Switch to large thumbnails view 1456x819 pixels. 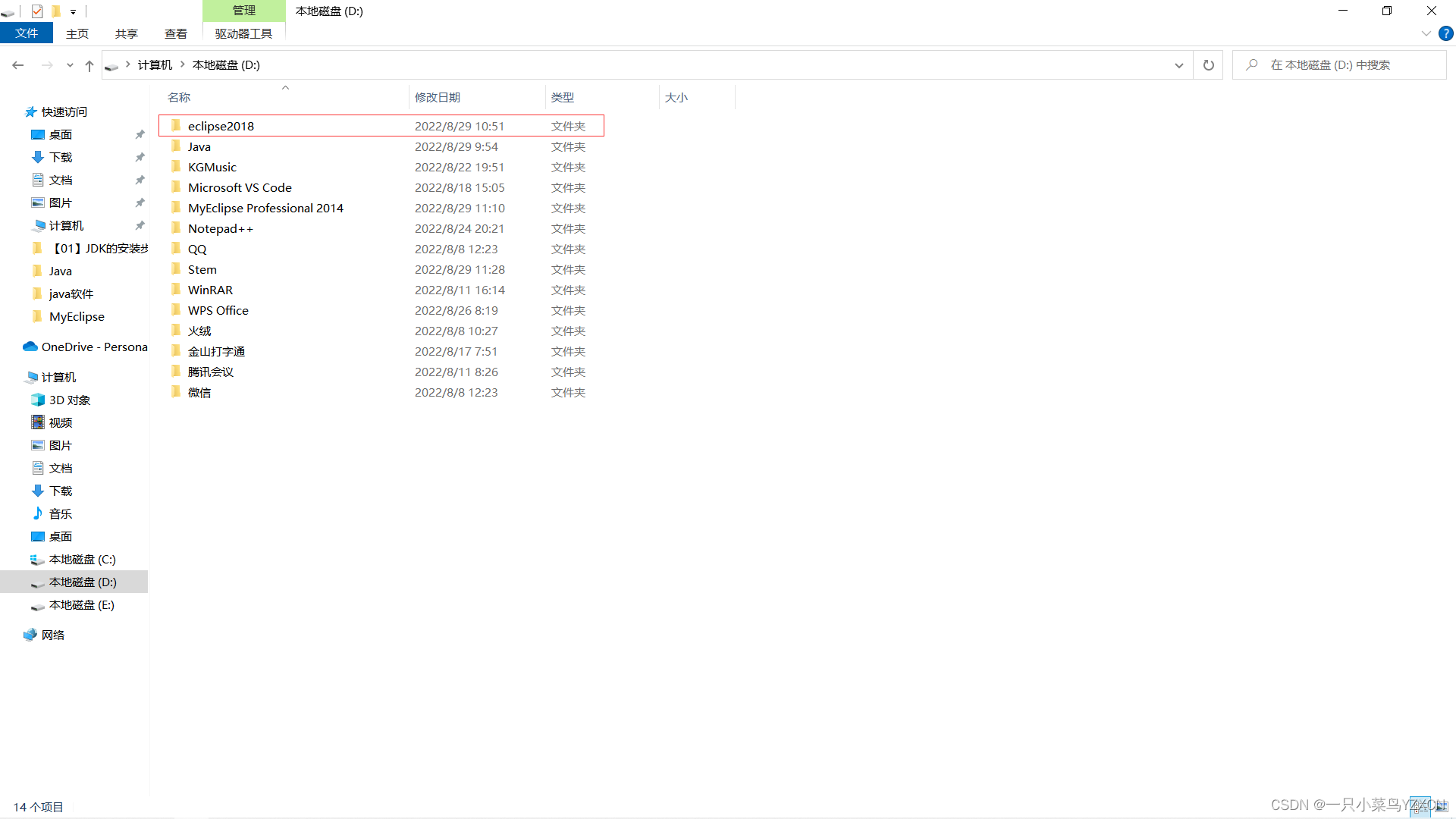1441,807
